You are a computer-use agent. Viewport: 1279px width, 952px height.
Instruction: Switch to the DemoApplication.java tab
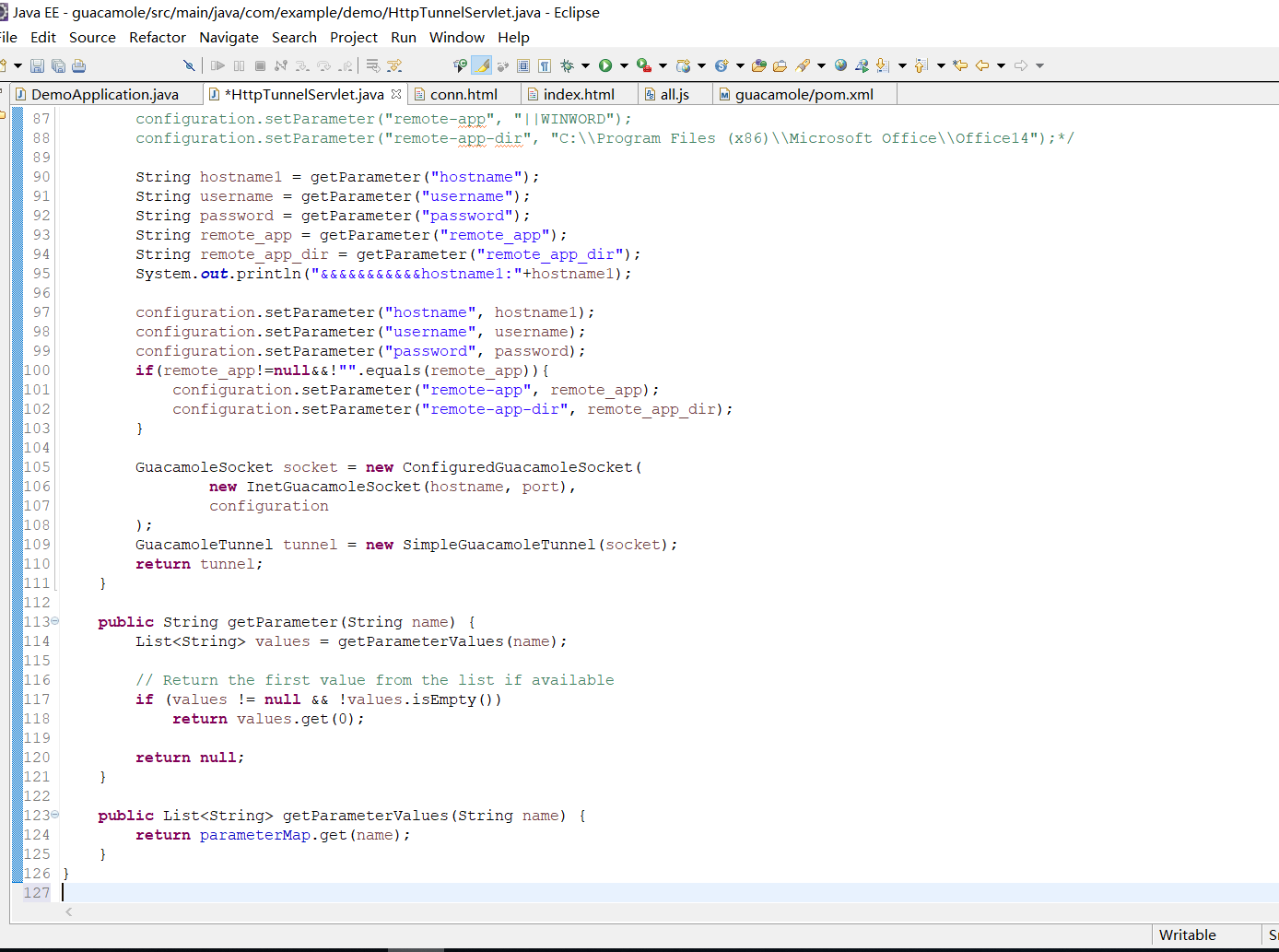(105, 94)
